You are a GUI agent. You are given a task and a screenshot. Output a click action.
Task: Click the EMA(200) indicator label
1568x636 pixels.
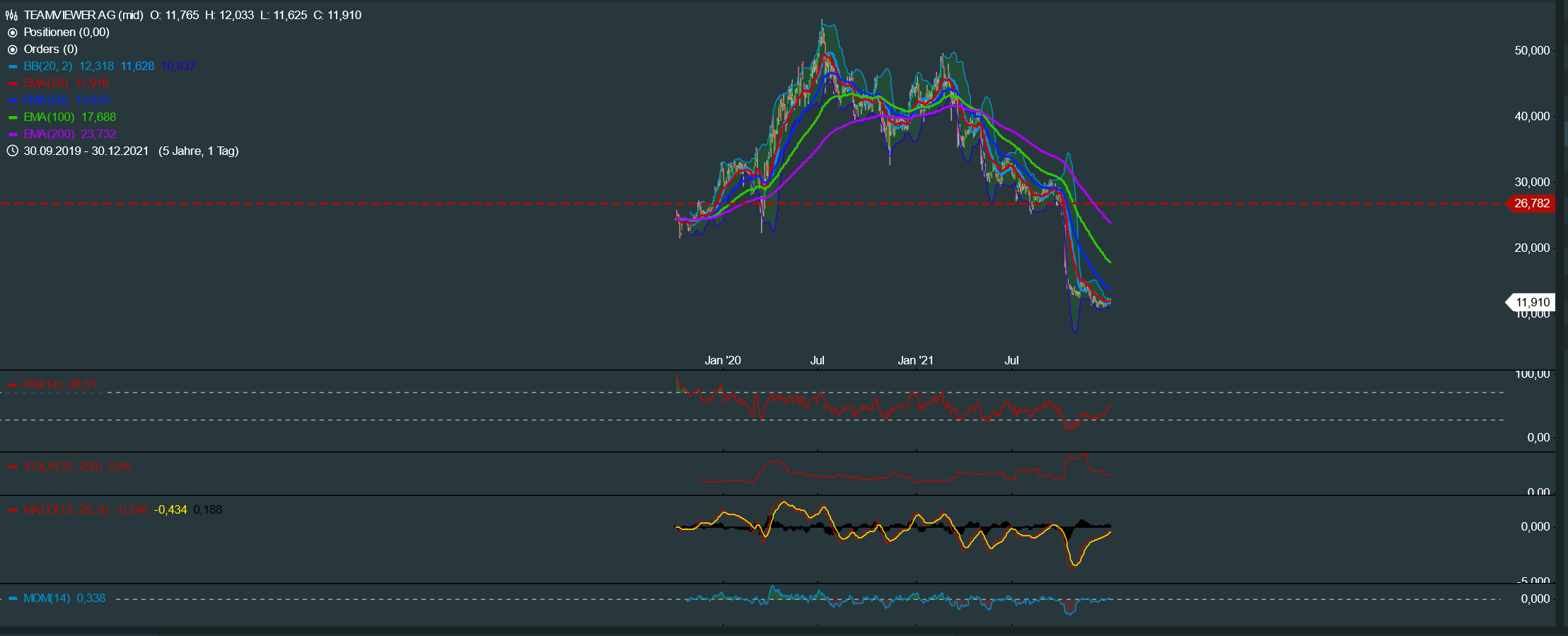pyautogui.click(x=49, y=134)
